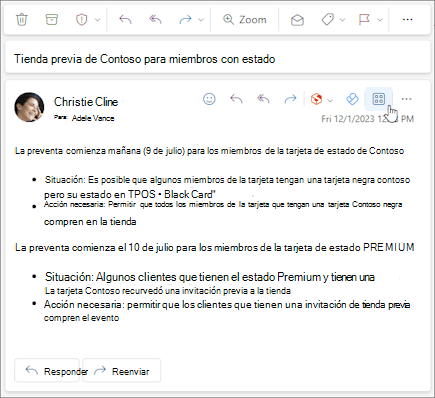This screenshot has height=398, width=435.
Task: Open the Report shield dropdown arrow
Action: [97, 20]
